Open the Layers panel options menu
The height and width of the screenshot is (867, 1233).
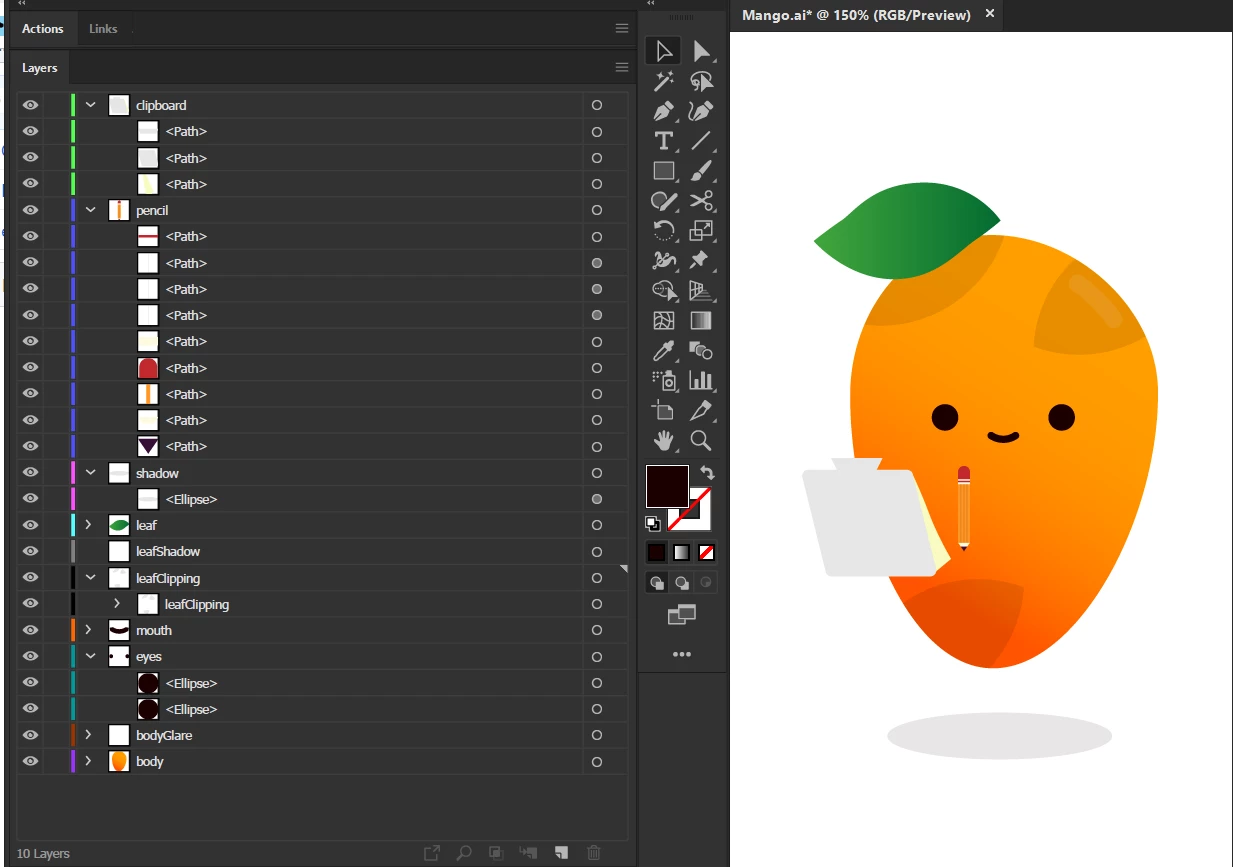[622, 68]
